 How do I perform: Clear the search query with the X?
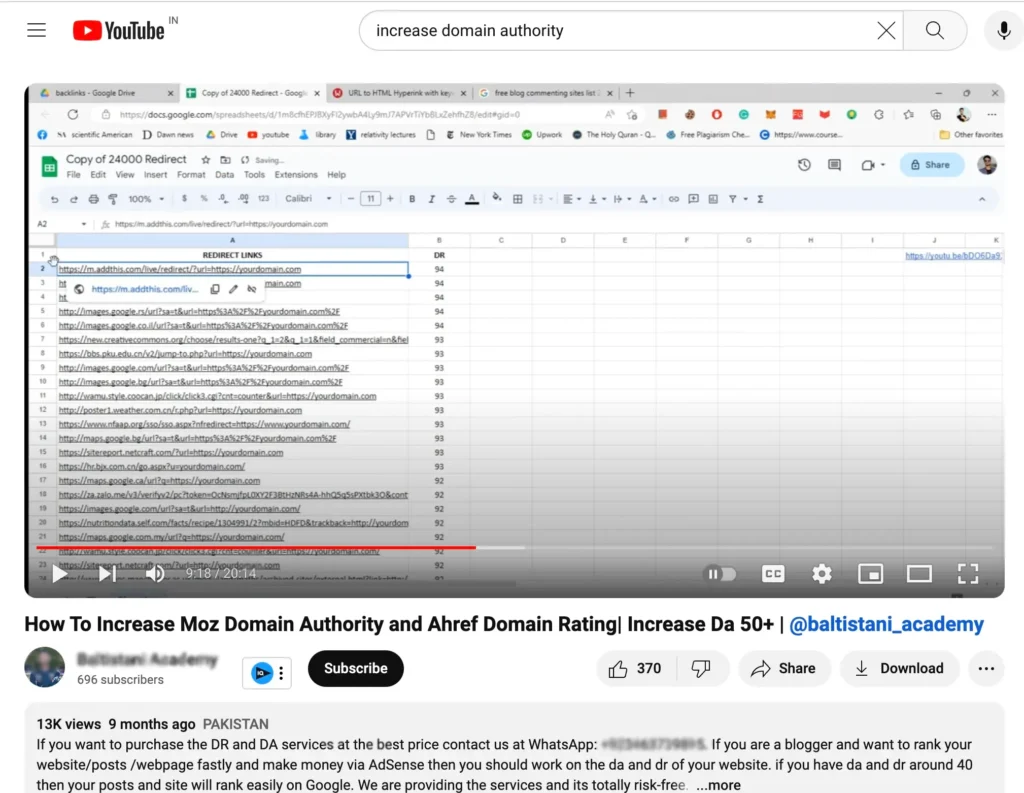click(x=886, y=31)
